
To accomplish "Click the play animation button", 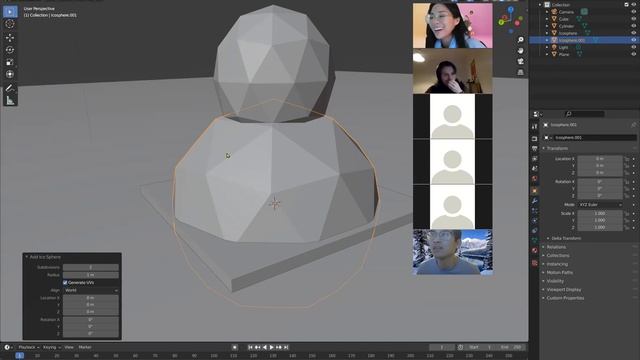I will pyautogui.click(x=271, y=347).
